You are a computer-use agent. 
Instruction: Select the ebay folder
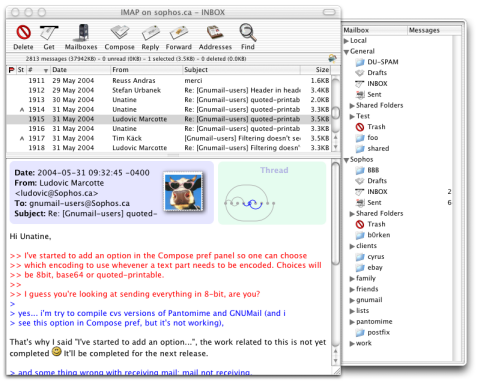click(374, 267)
